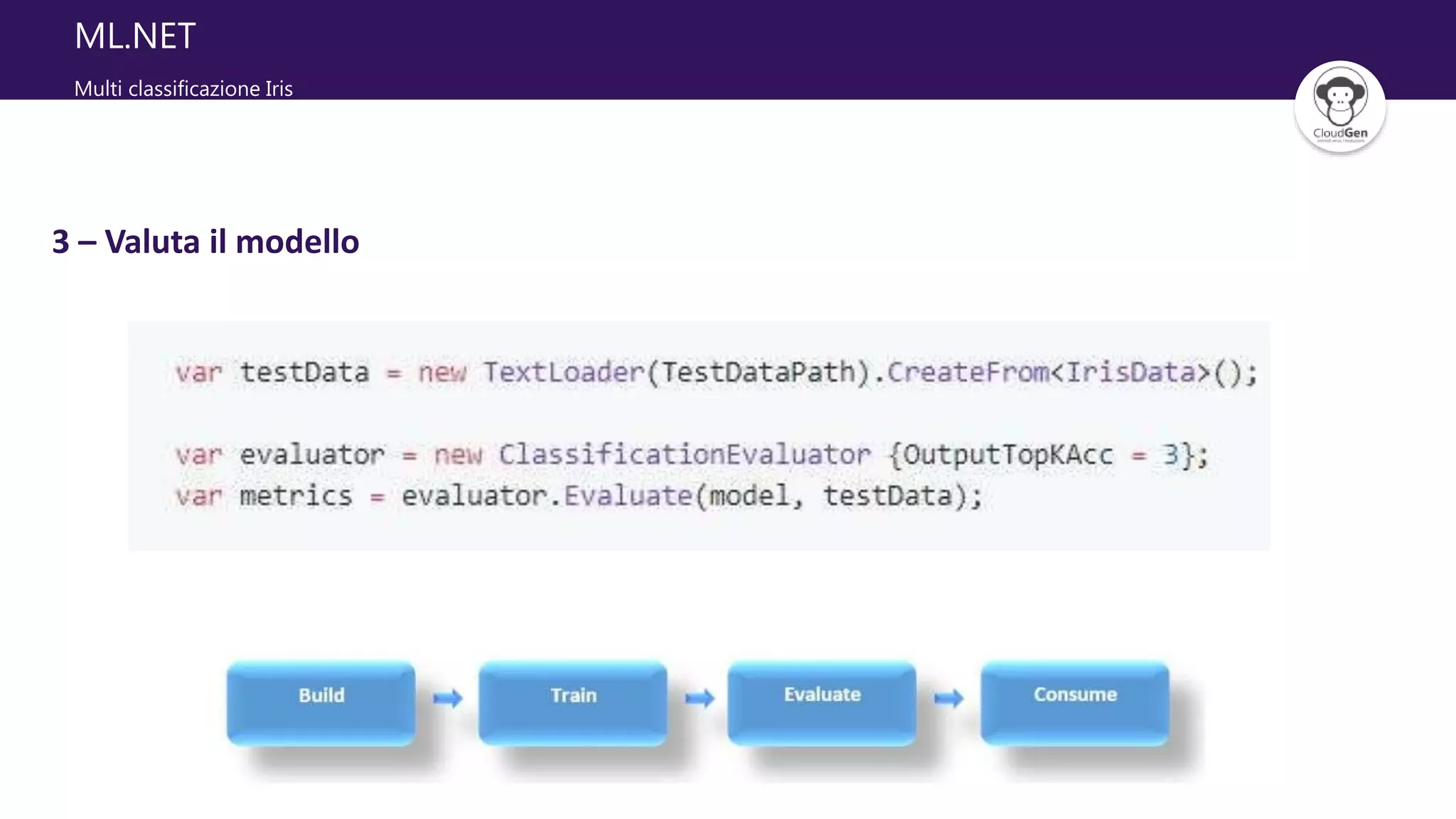The image size is (1456, 819).
Task: Click TextLoader in the code snippet
Action: pos(564,373)
